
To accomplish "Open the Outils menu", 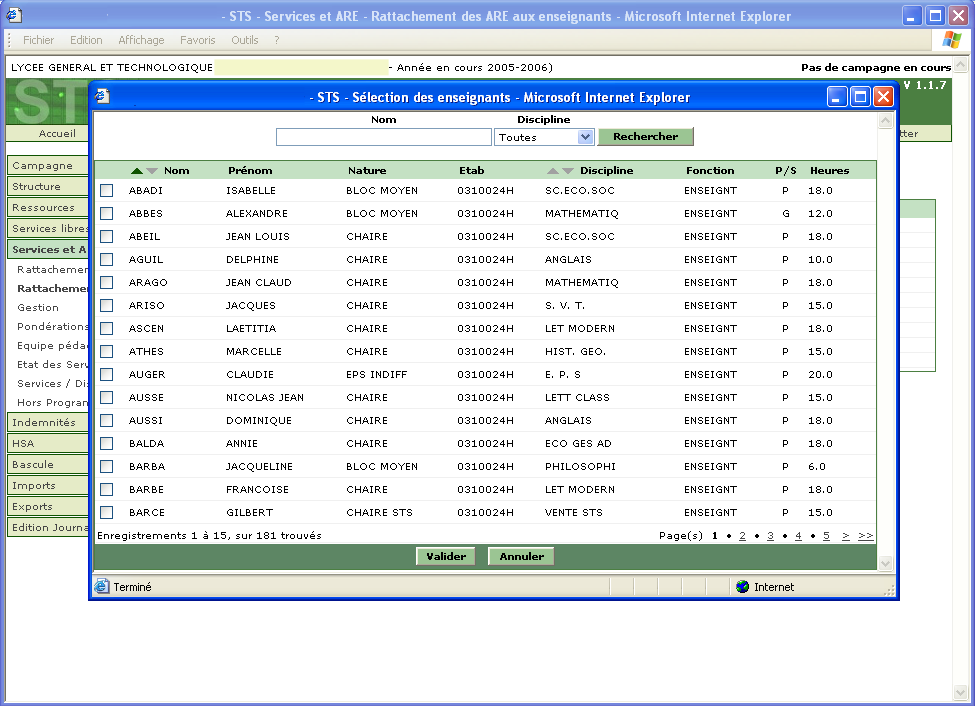I will tap(244, 40).
